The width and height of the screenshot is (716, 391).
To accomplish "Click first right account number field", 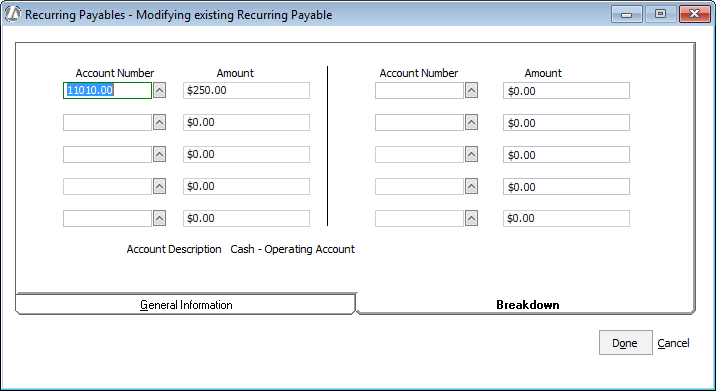I will (420, 90).
